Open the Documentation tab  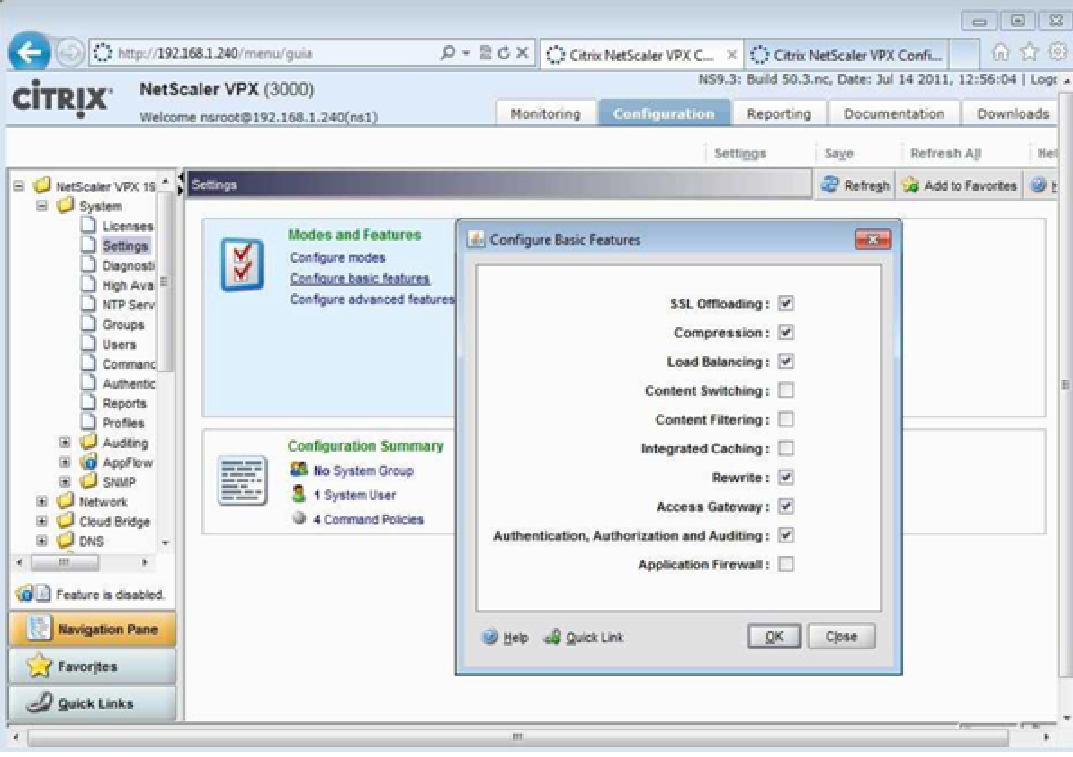(x=894, y=114)
